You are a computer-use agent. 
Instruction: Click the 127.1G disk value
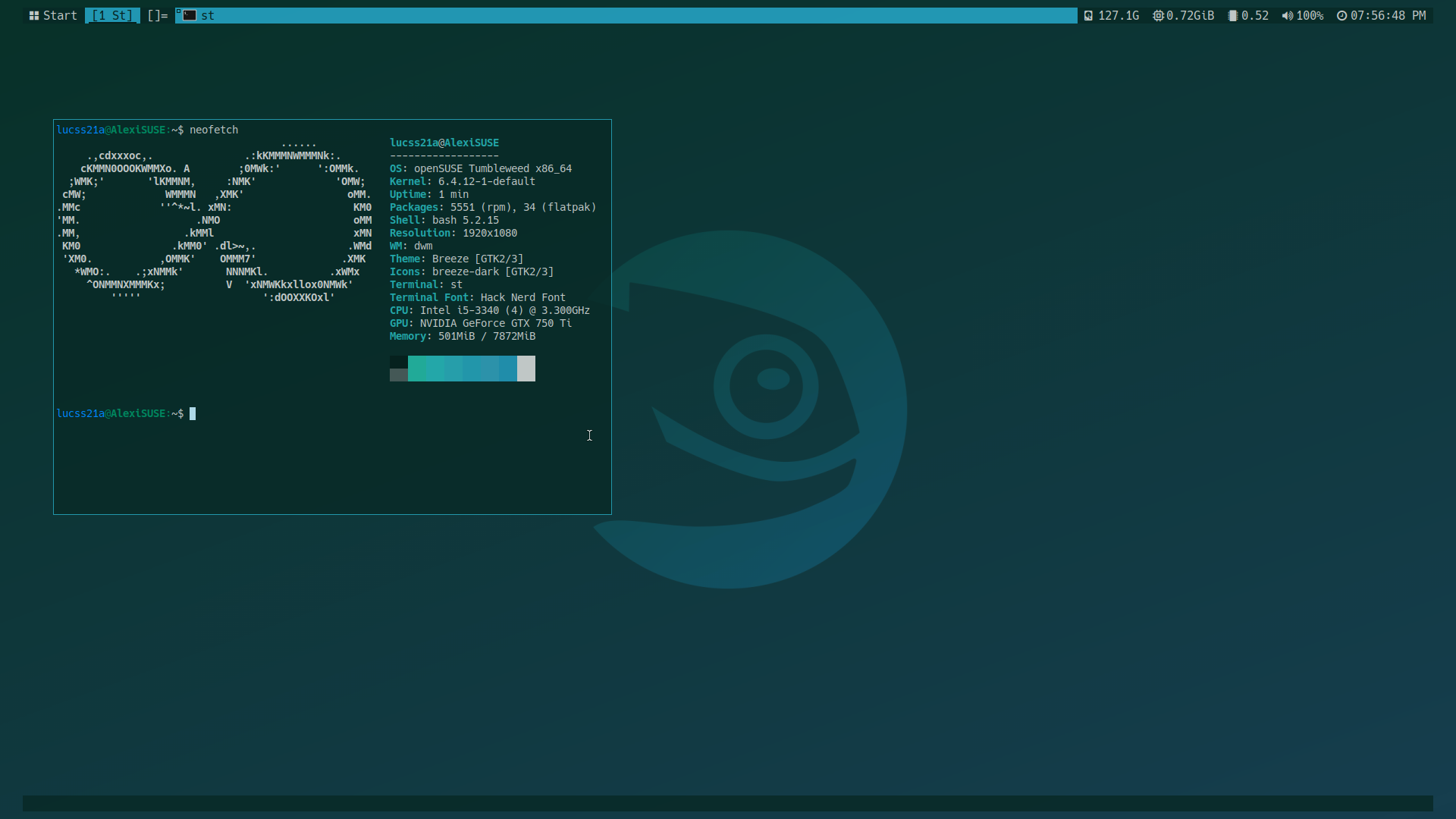[1119, 15]
